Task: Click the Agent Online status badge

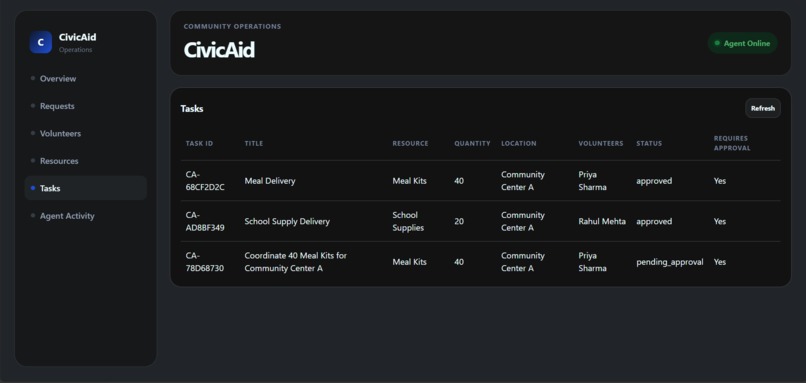Action: pos(743,44)
